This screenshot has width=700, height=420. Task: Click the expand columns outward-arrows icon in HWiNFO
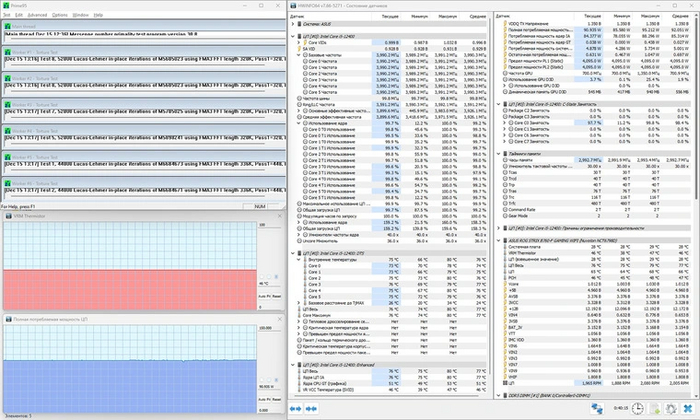296,409
